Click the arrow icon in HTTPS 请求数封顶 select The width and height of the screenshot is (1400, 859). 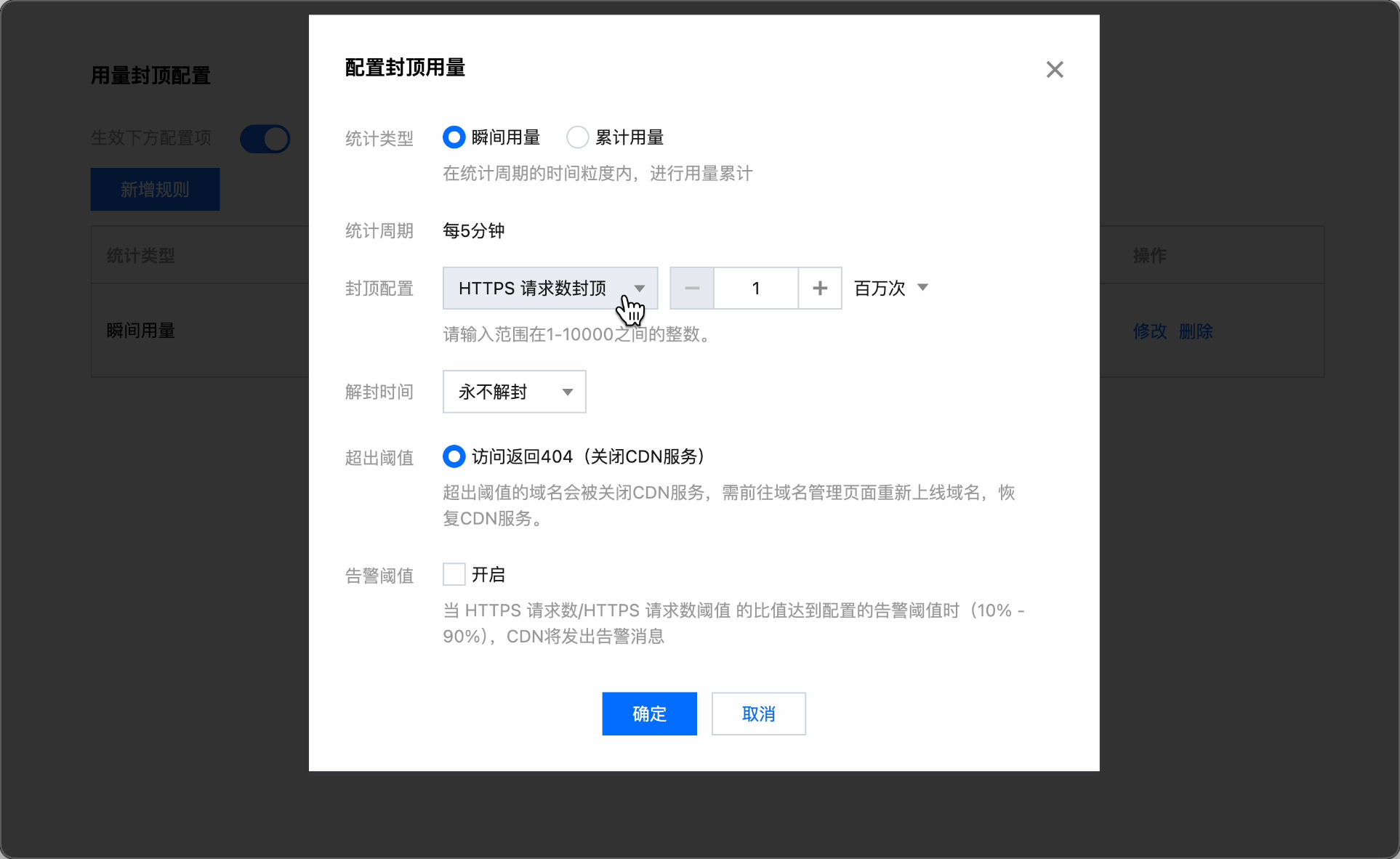pyautogui.click(x=640, y=289)
